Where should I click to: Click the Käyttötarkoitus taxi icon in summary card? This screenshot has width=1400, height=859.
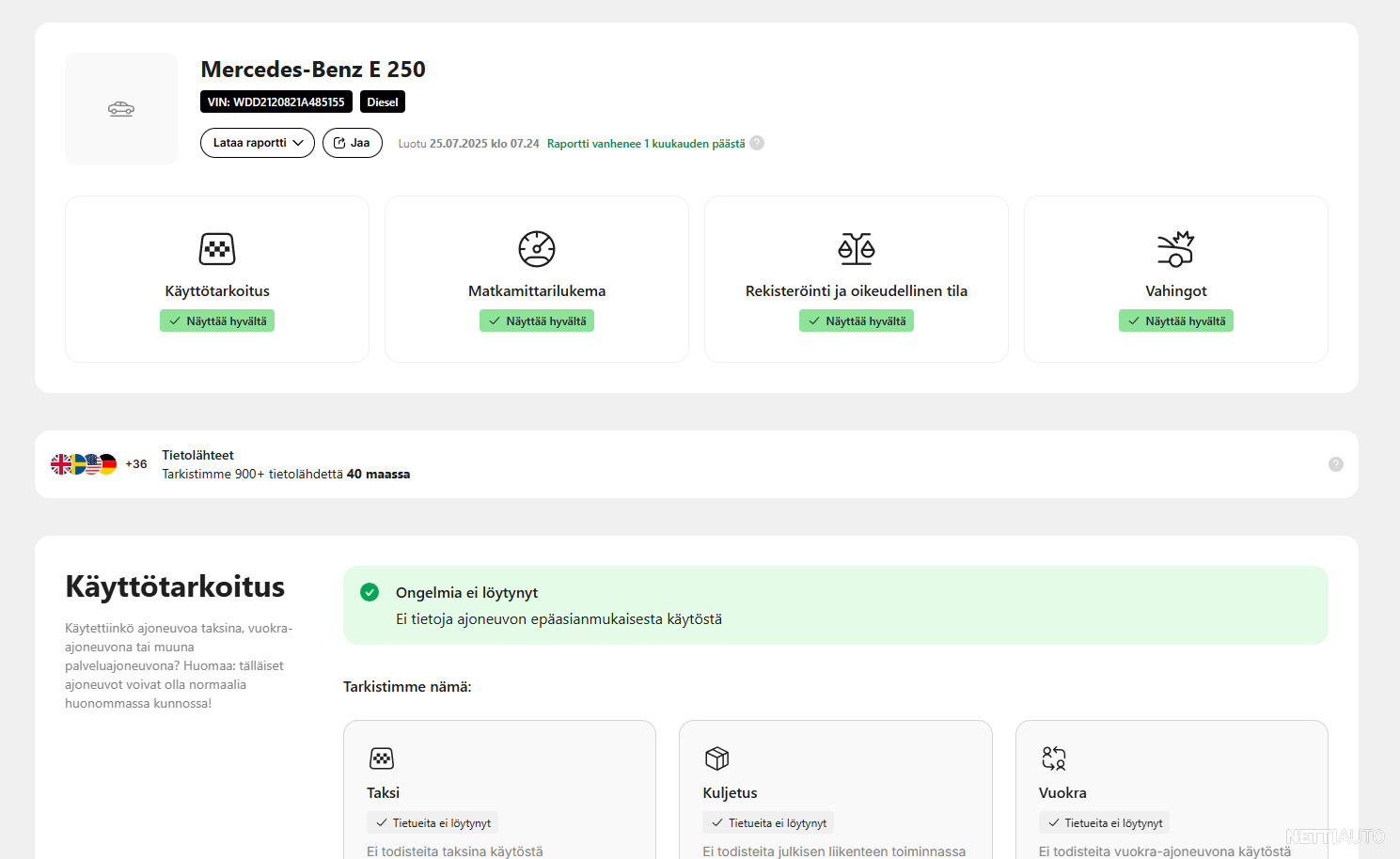[217, 249]
